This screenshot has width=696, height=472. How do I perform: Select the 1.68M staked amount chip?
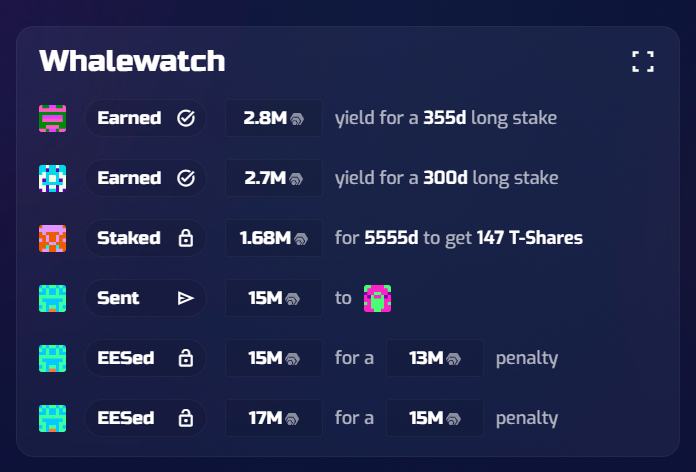click(x=273, y=238)
